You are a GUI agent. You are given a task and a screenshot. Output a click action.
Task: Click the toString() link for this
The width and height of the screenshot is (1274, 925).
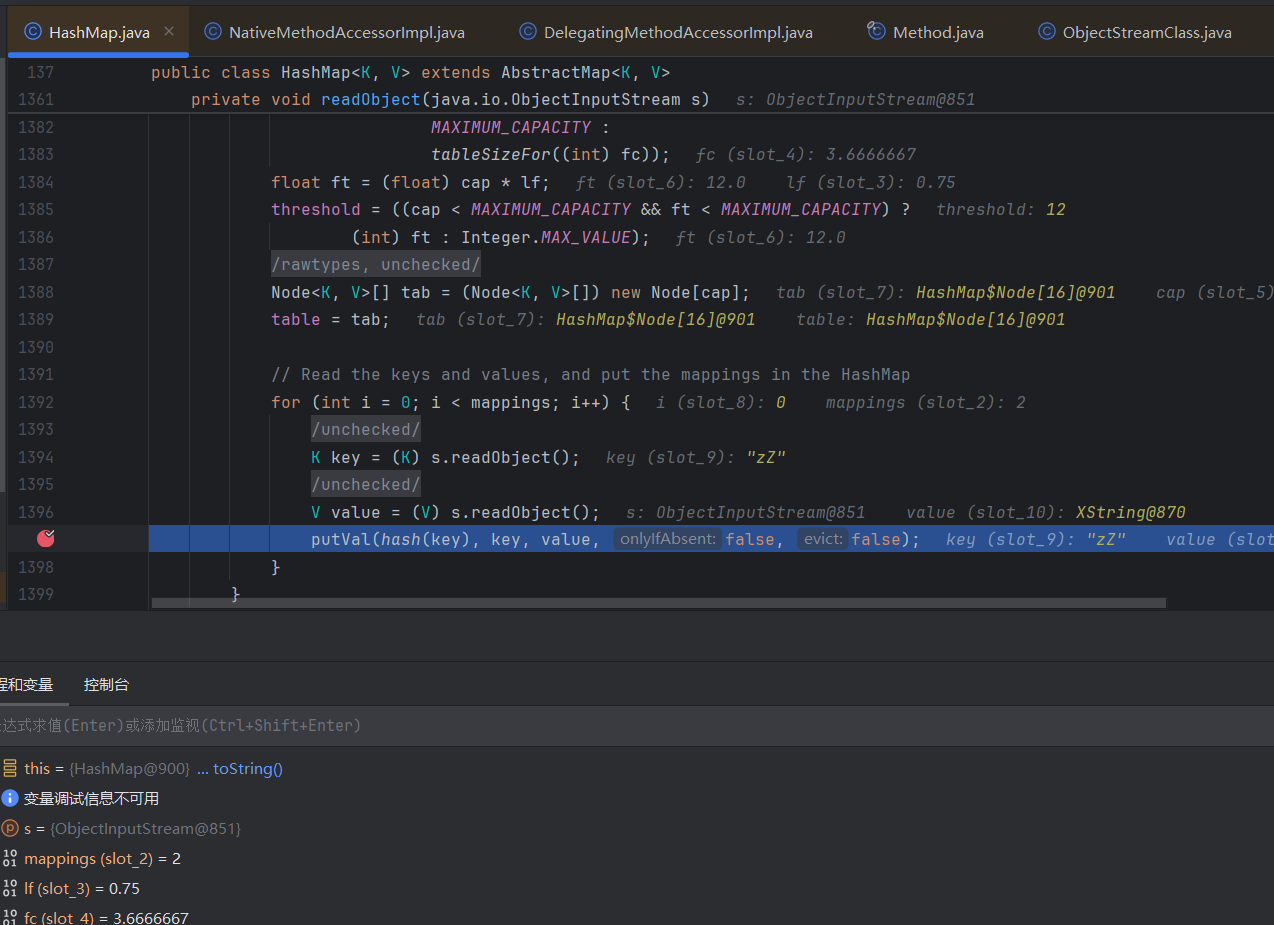(247, 768)
